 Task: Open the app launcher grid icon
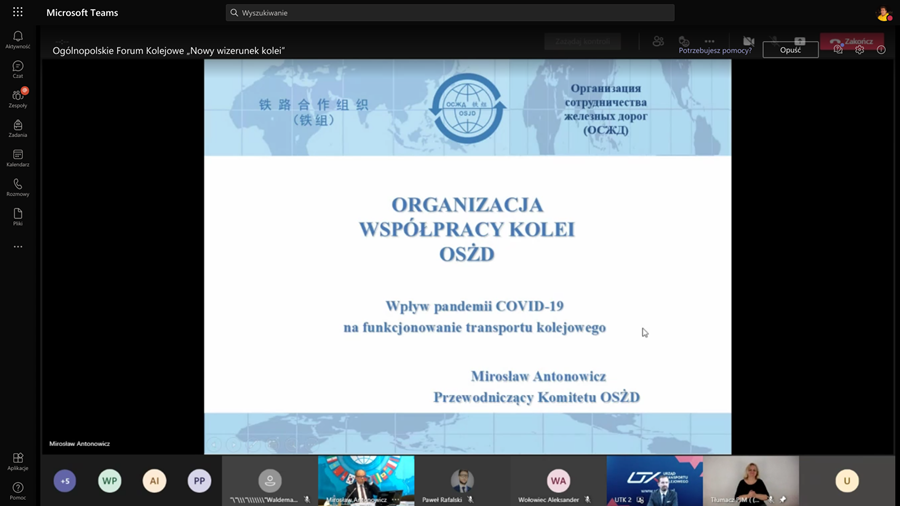[18, 12]
